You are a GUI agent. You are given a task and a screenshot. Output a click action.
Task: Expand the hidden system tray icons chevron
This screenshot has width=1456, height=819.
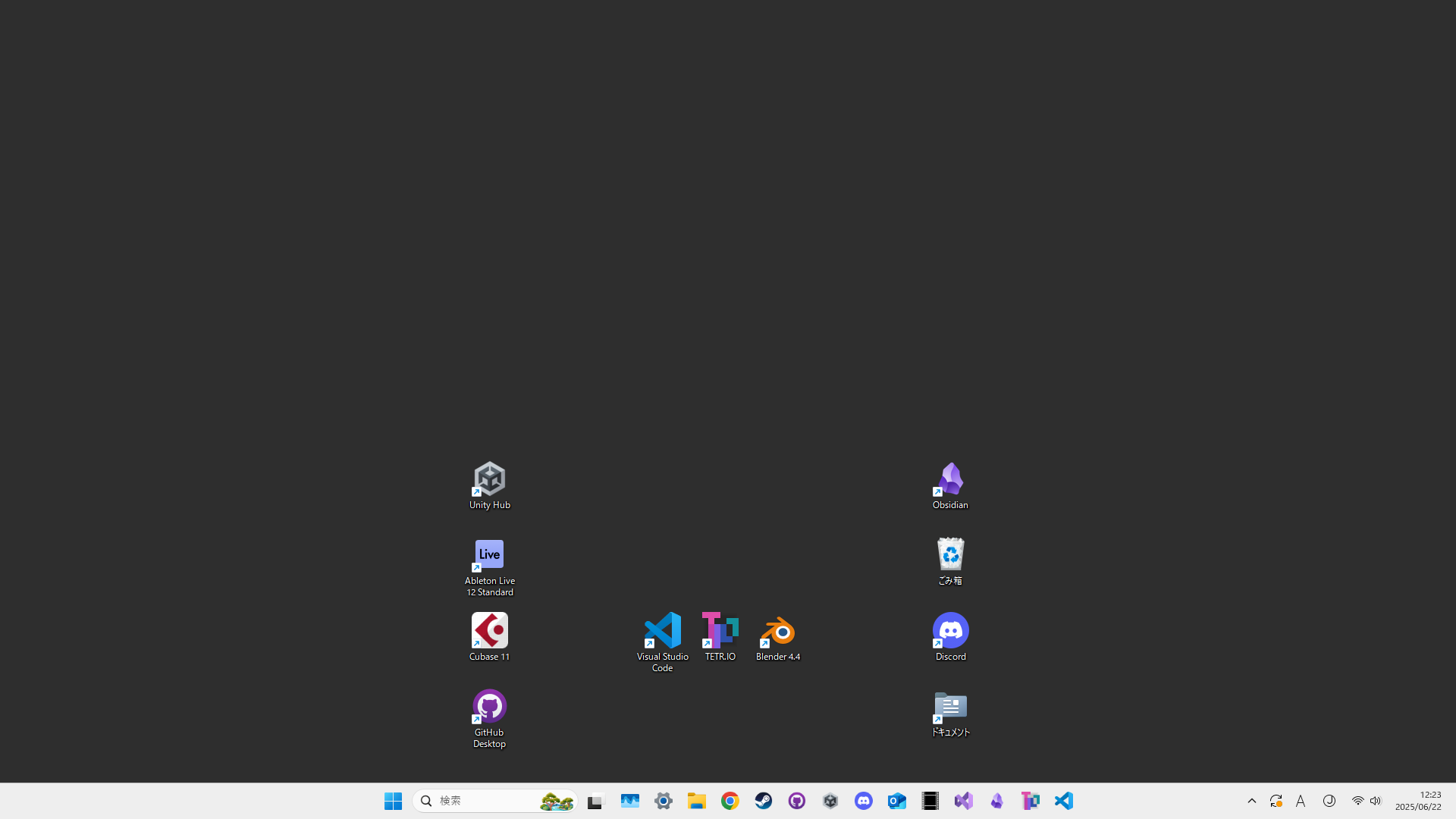1252,801
